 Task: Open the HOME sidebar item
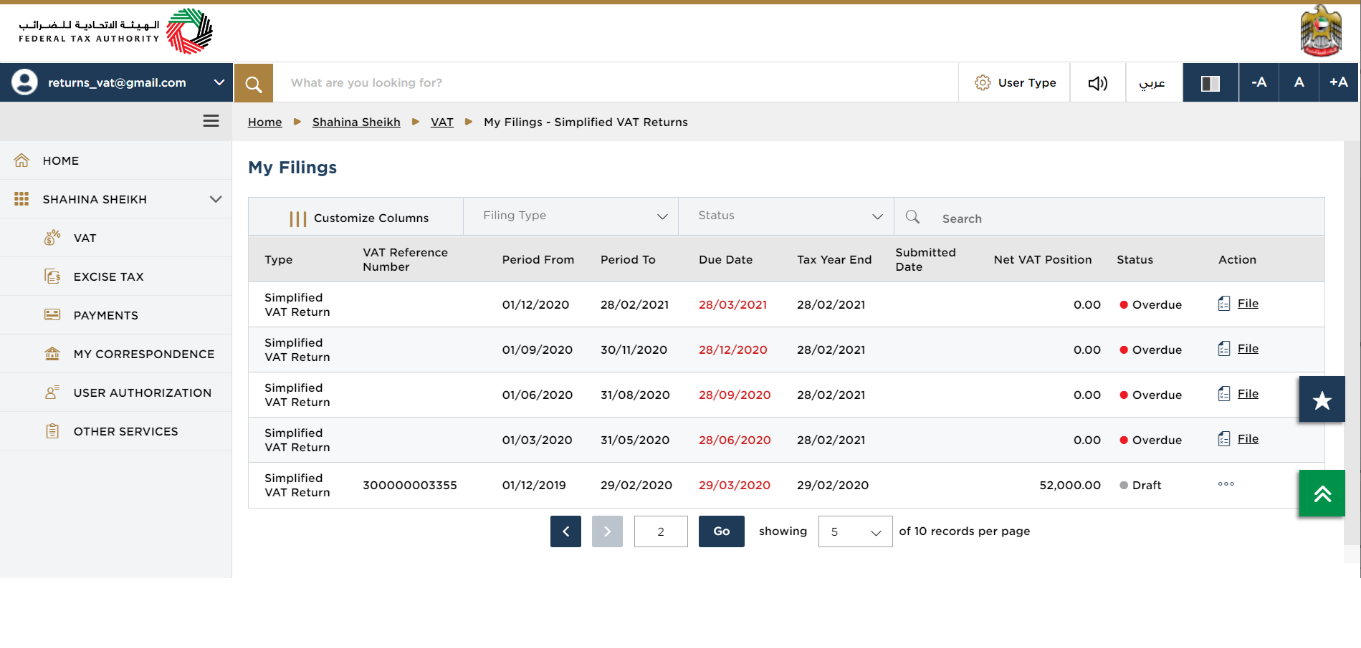(x=116, y=160)
